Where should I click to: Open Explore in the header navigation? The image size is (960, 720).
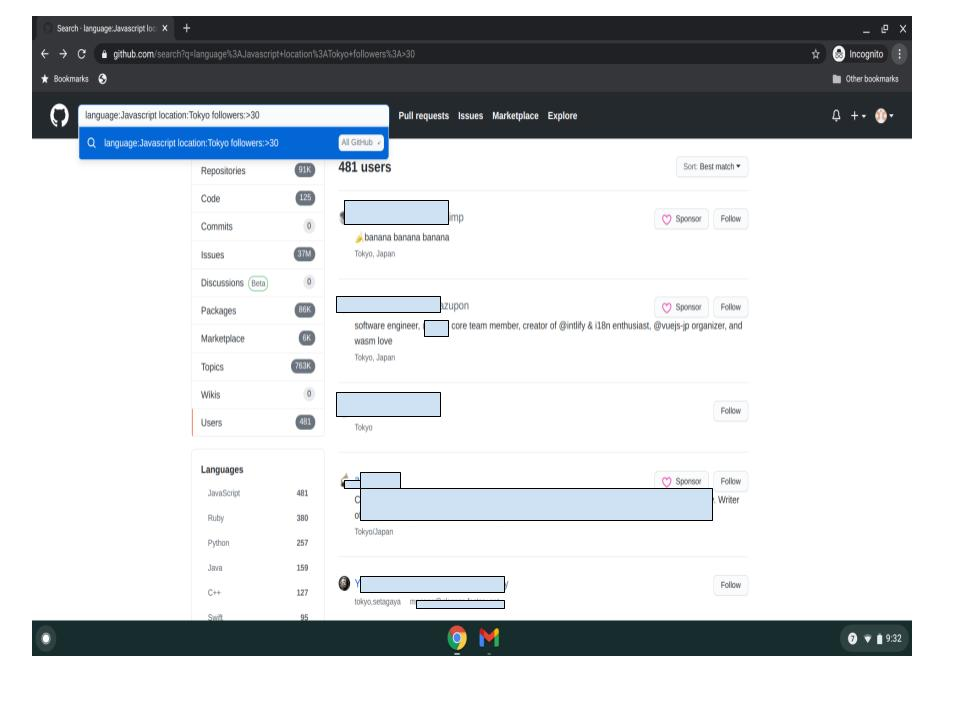(562, 116)
